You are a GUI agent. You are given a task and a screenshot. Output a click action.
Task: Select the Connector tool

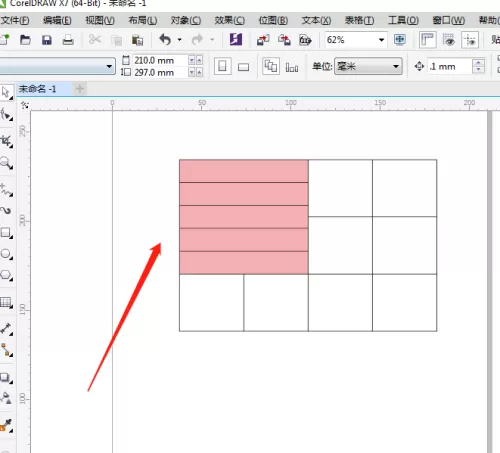tap(6, 350)
